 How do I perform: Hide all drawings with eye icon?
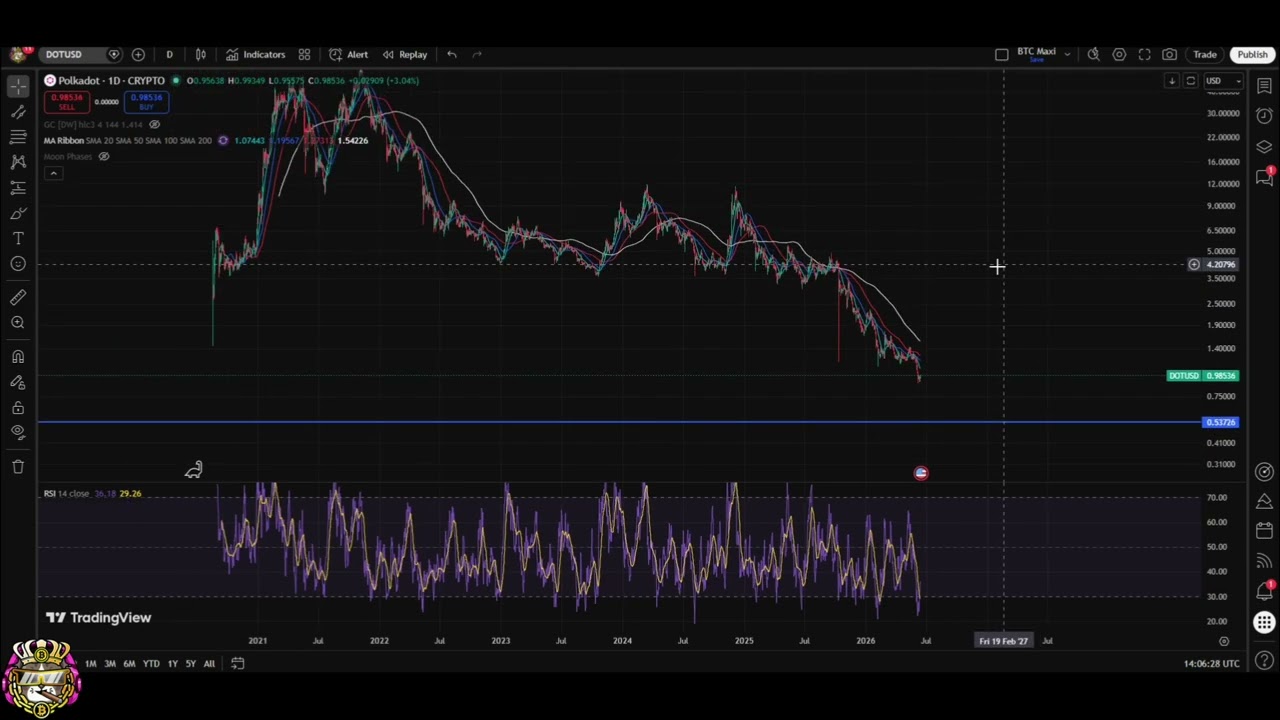pos(18,432)
